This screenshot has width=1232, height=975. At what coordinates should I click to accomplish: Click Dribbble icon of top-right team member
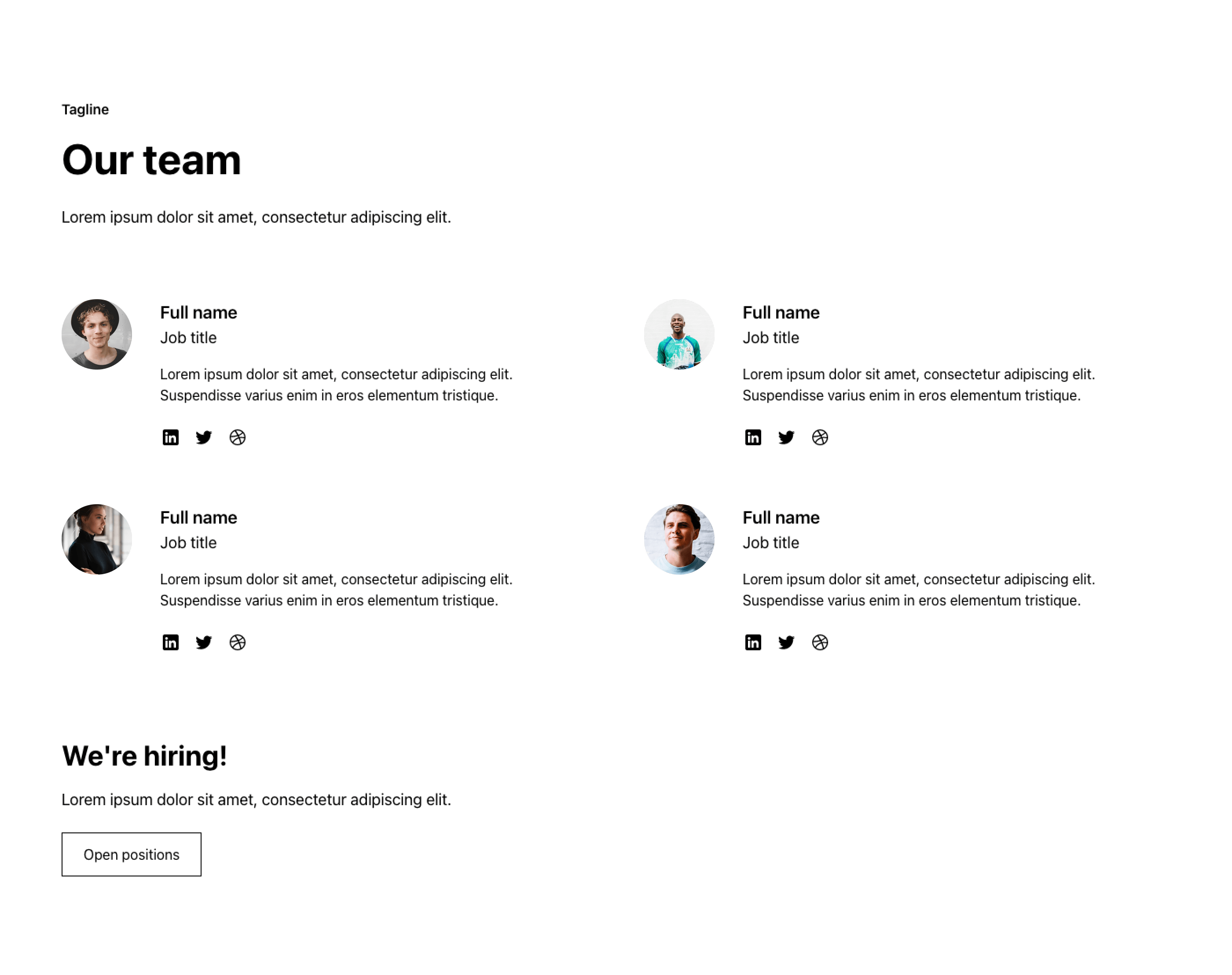click(x=820, y=437)
